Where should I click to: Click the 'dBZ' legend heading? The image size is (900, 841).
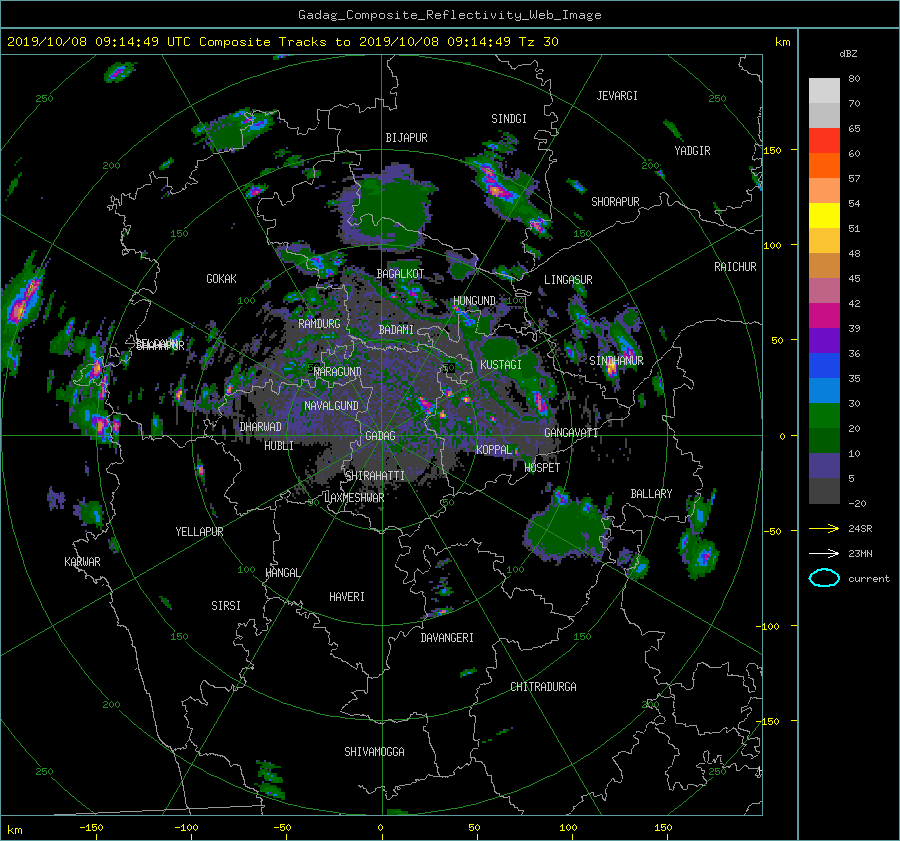coord(848,53)
